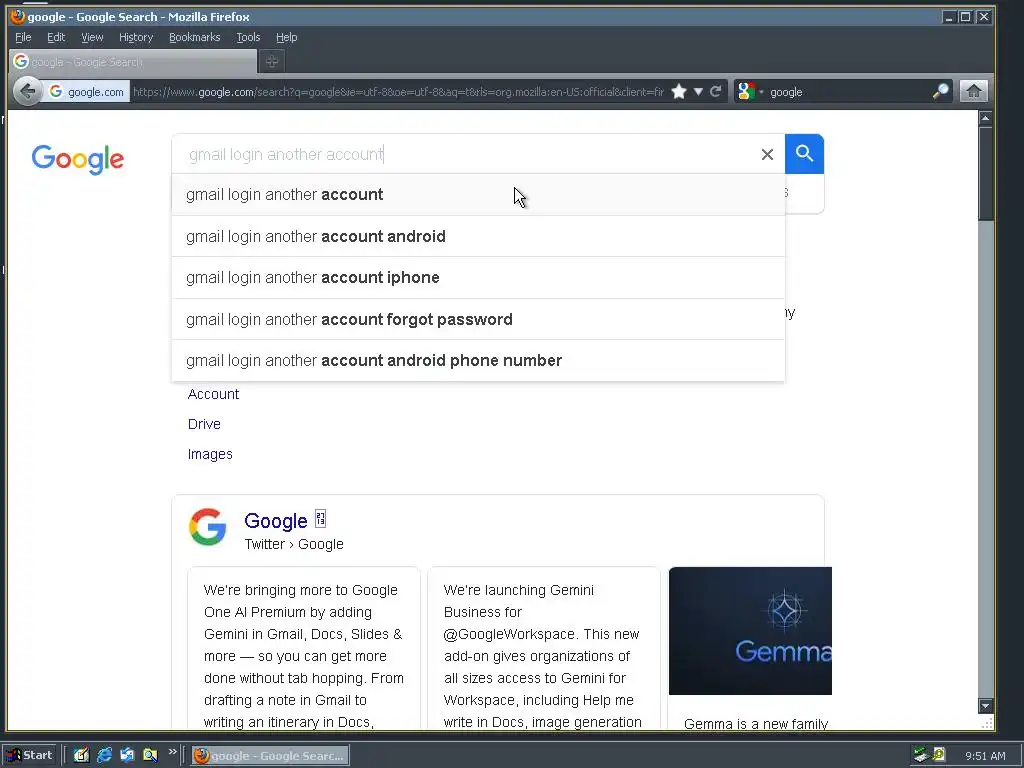1024x768 pixels.
Task: Click the scrollbar up arrow
Action: click(x=985, y=118)
